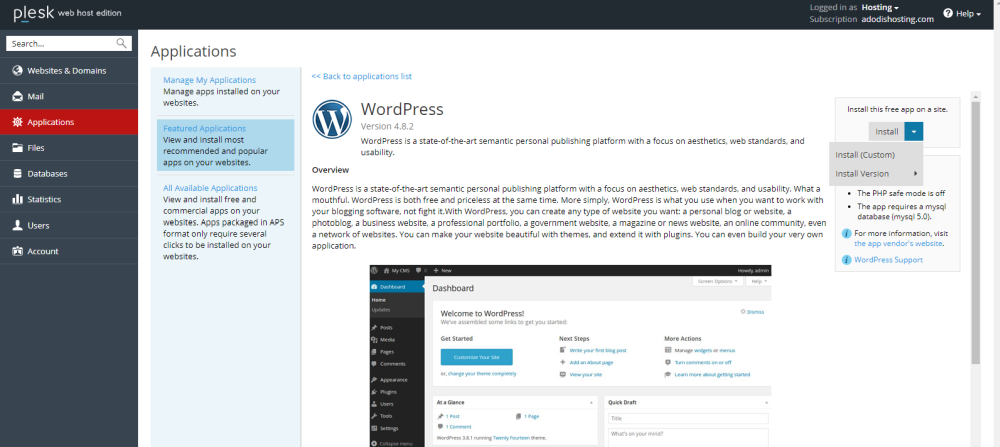
Task: Open Manage My Applications
Action: pyautogui.click(x=209, y=80)
